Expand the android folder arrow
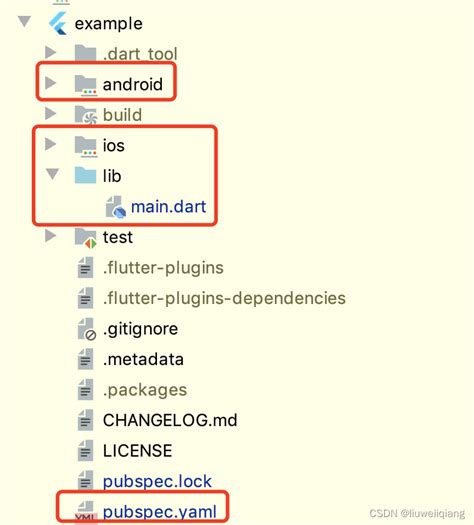The image size is (474, 525). [51, 83]
